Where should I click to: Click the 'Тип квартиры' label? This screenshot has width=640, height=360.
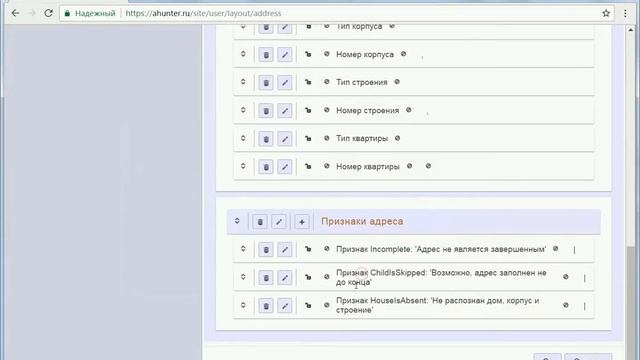pos(362,138)
